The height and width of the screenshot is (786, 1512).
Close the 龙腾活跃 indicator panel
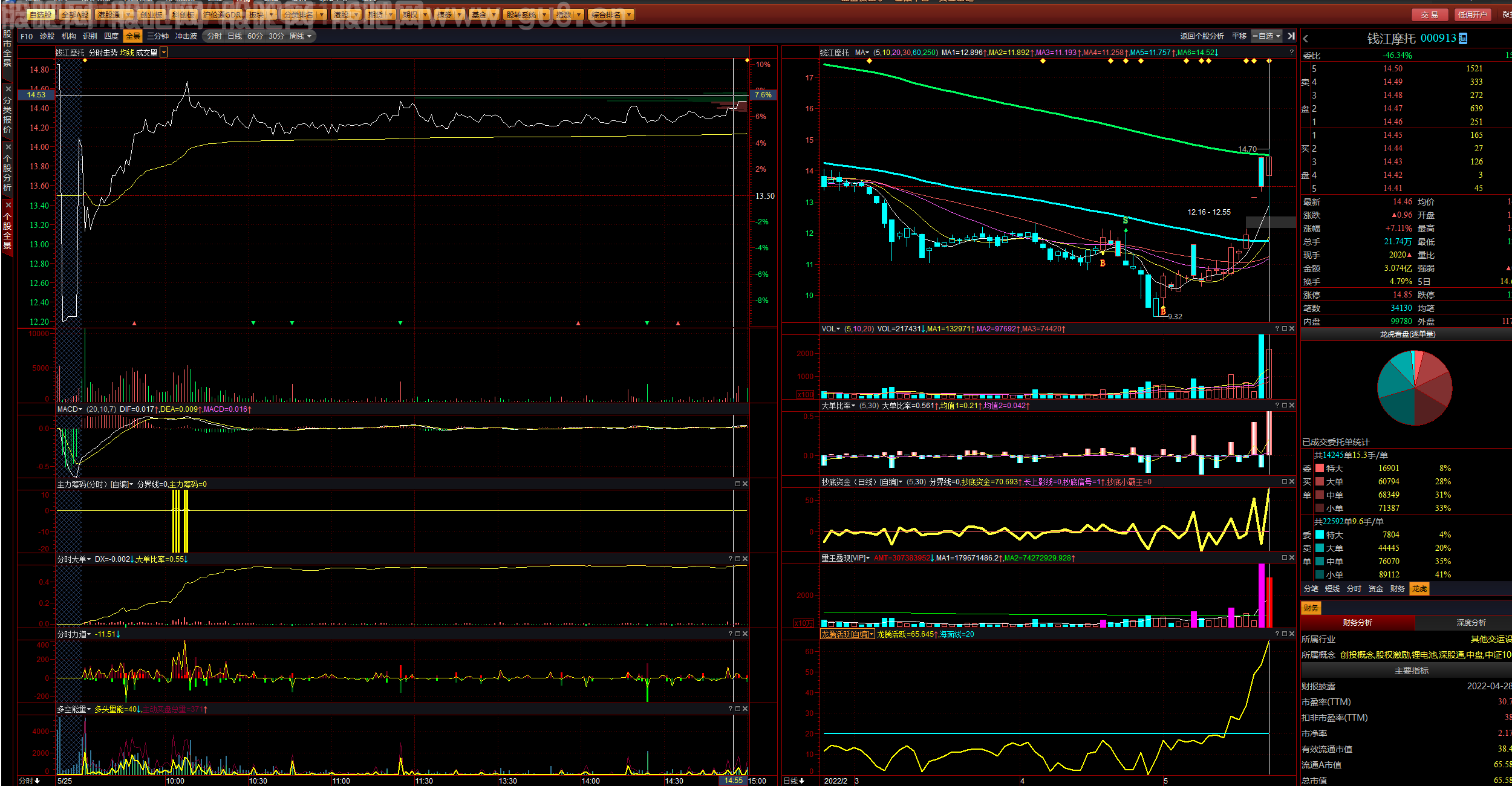1292,634
